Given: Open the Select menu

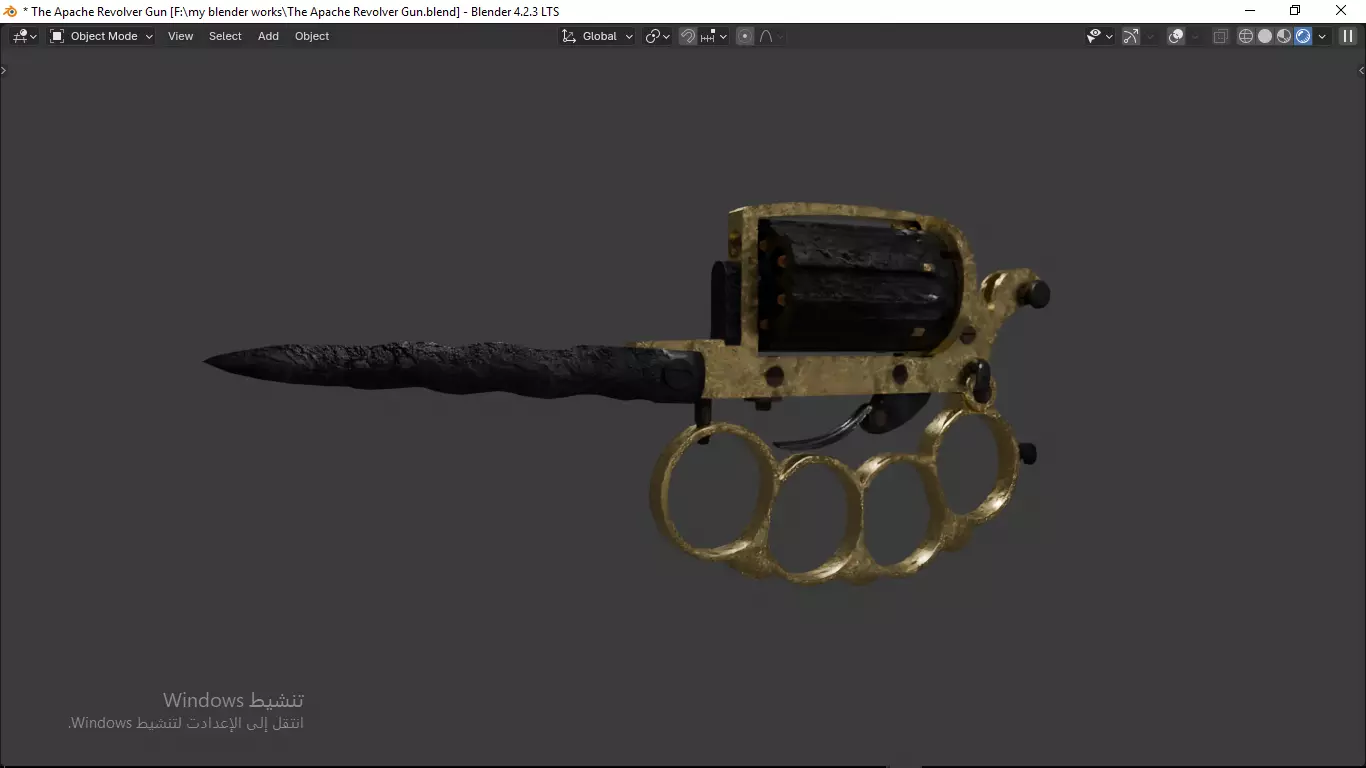Looking at the screenshot, I should tap(225, 36).
